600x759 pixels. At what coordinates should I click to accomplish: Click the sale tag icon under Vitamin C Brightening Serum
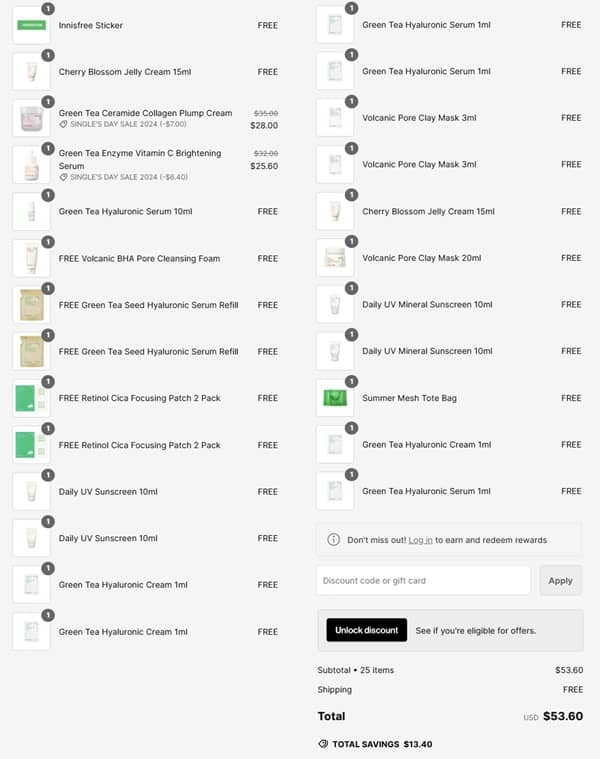(64, 177)
